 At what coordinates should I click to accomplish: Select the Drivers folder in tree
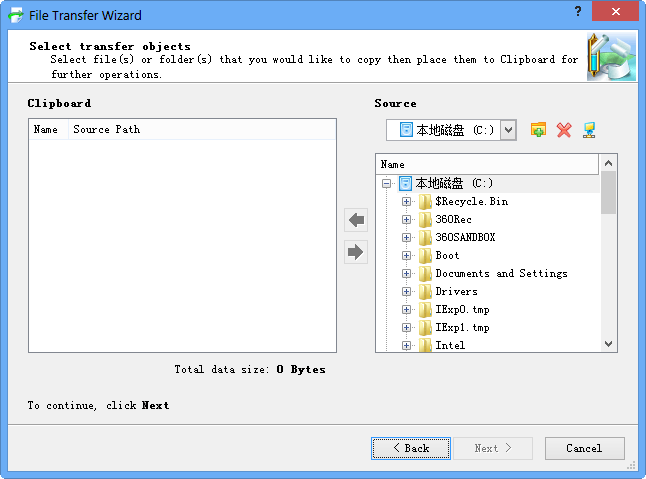pos(455,292)
